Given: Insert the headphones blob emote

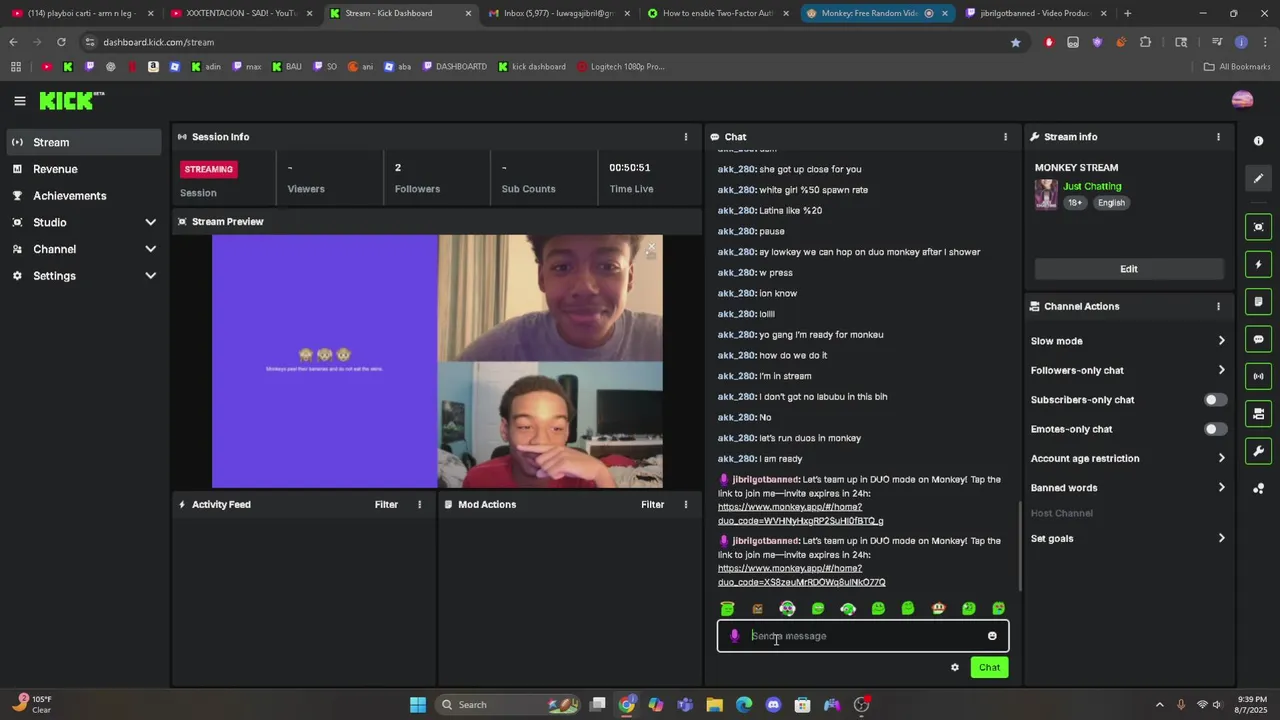Looking at the screenshot, I should [848, 608].
